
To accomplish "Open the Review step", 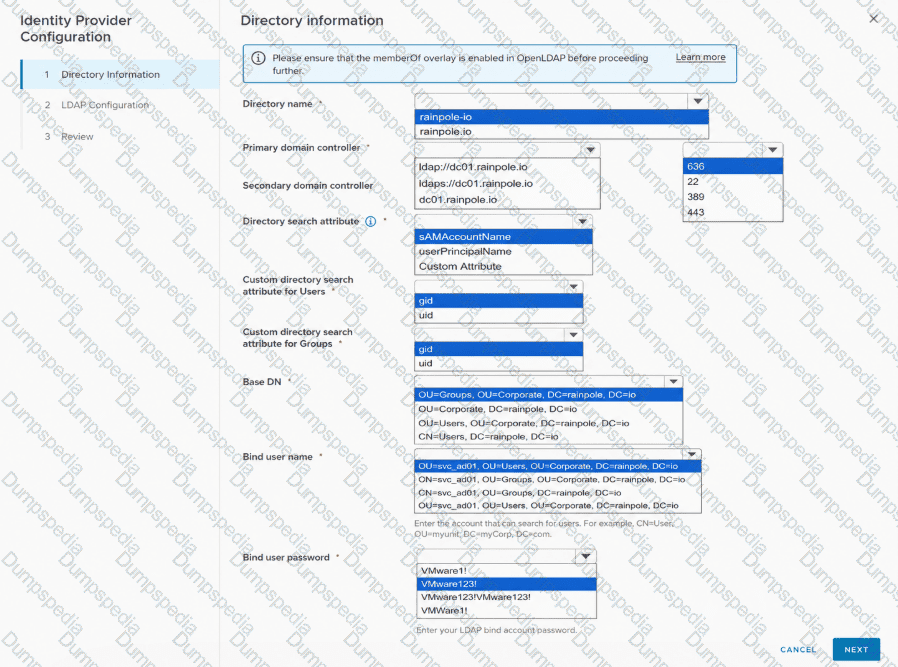I will pyautogui.click(x=77, y=136).
